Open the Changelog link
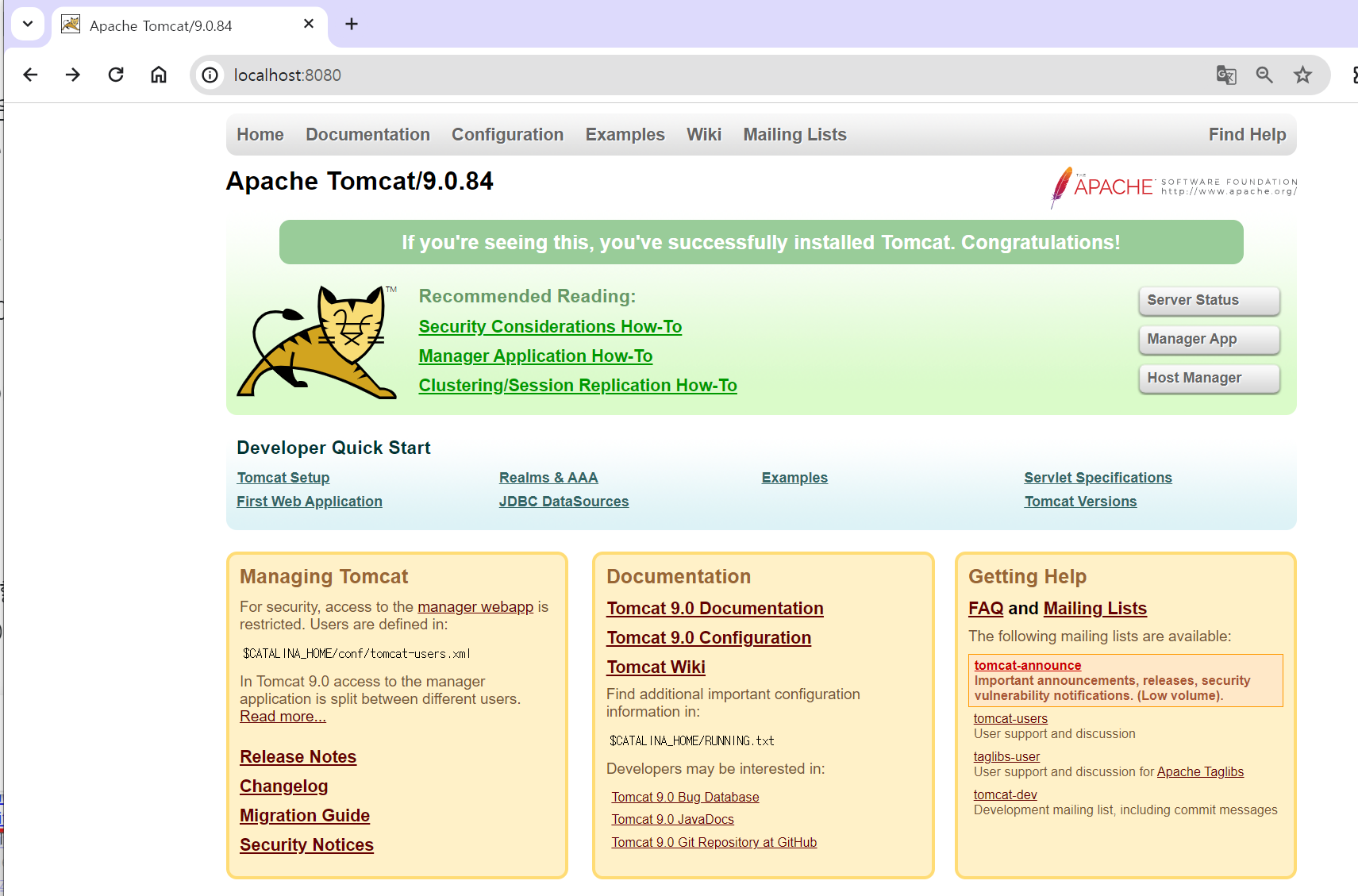This screenshot has width=1358, height=896. pyautogui.click(x=283, y=786)
